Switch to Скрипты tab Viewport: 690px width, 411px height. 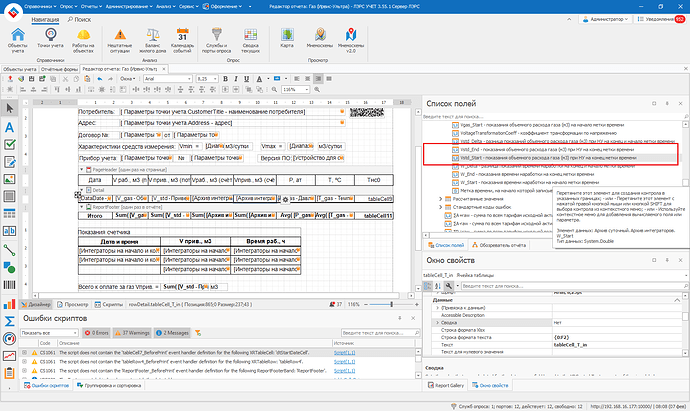point(109,304)
